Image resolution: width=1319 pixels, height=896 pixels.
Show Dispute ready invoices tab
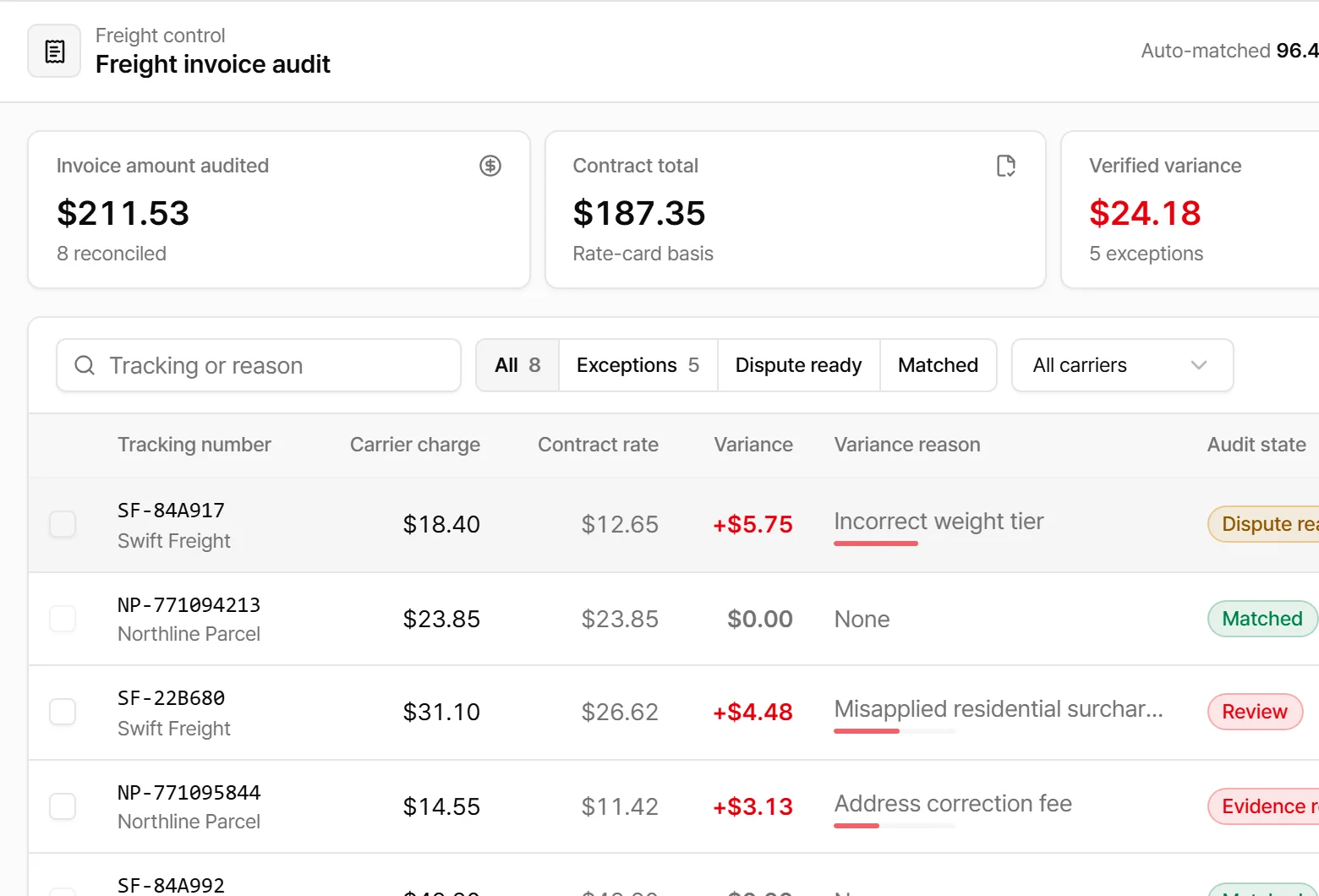pos(799,365)
